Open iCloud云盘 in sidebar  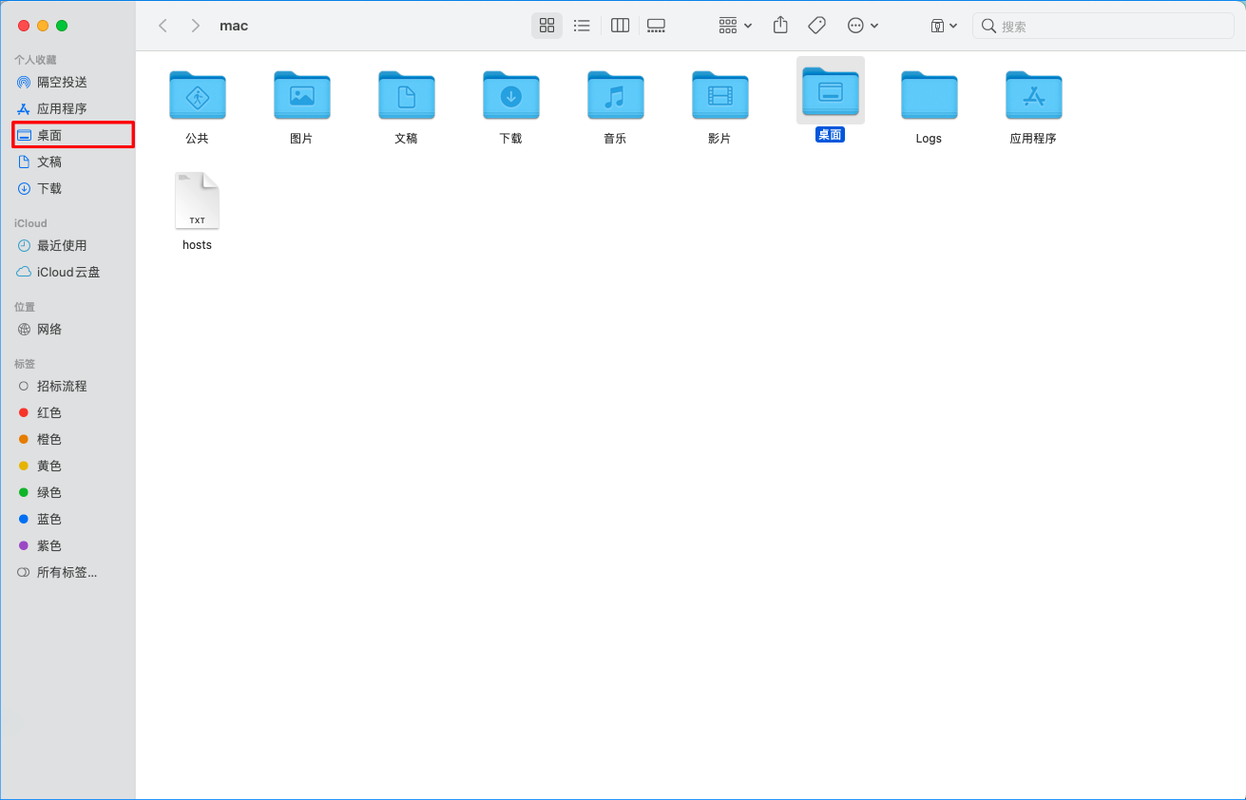point(68,272)
